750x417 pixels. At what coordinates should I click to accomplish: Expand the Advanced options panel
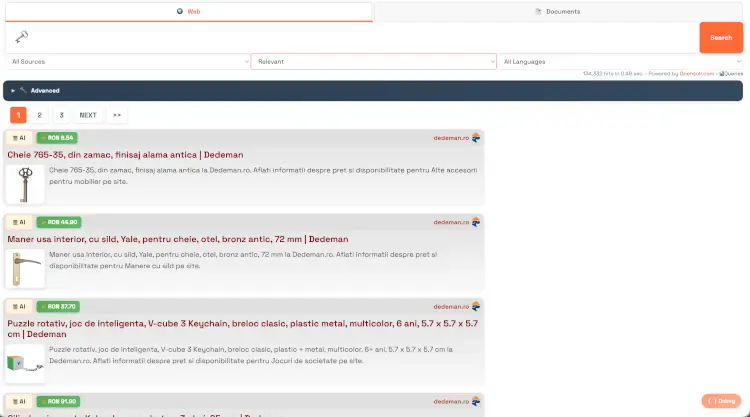(40, 91)
